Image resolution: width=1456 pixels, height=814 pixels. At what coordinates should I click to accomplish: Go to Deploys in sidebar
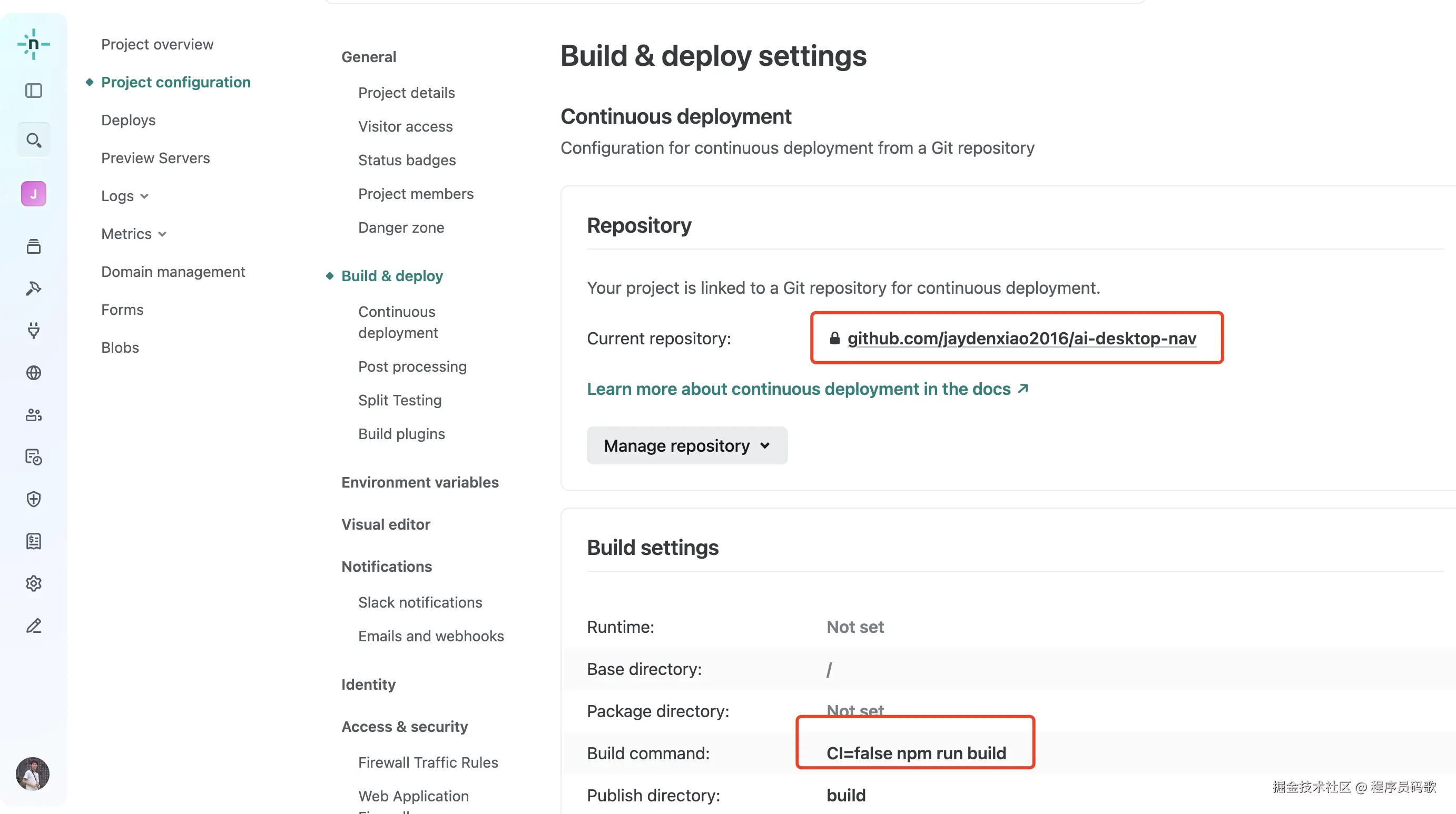pos(129,121)
